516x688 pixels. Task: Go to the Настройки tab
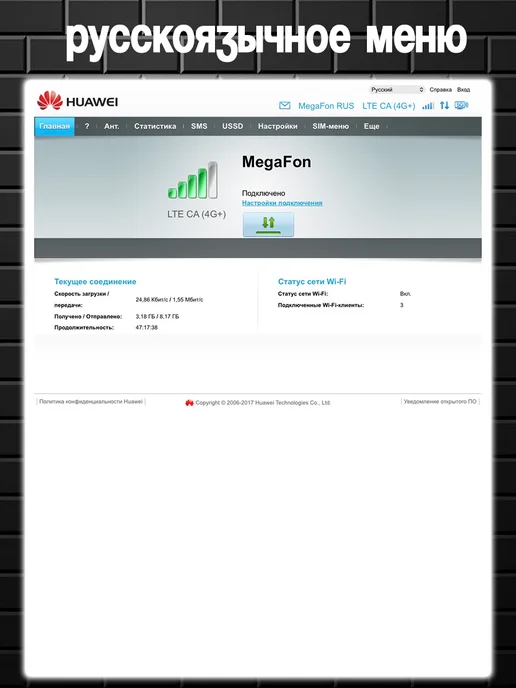pyautogui.click(x=277, y=126)
